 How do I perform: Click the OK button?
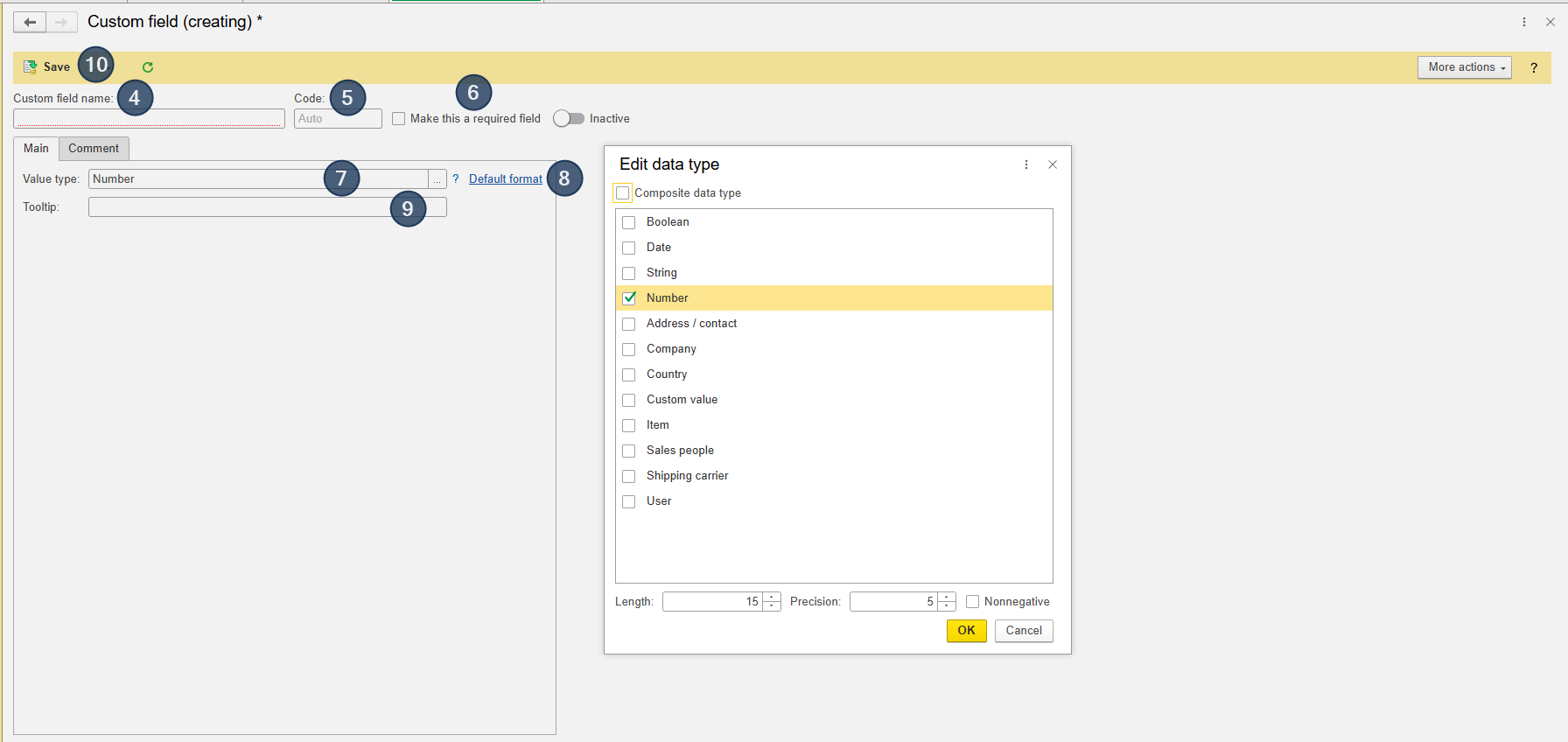(x=966, y=631)
